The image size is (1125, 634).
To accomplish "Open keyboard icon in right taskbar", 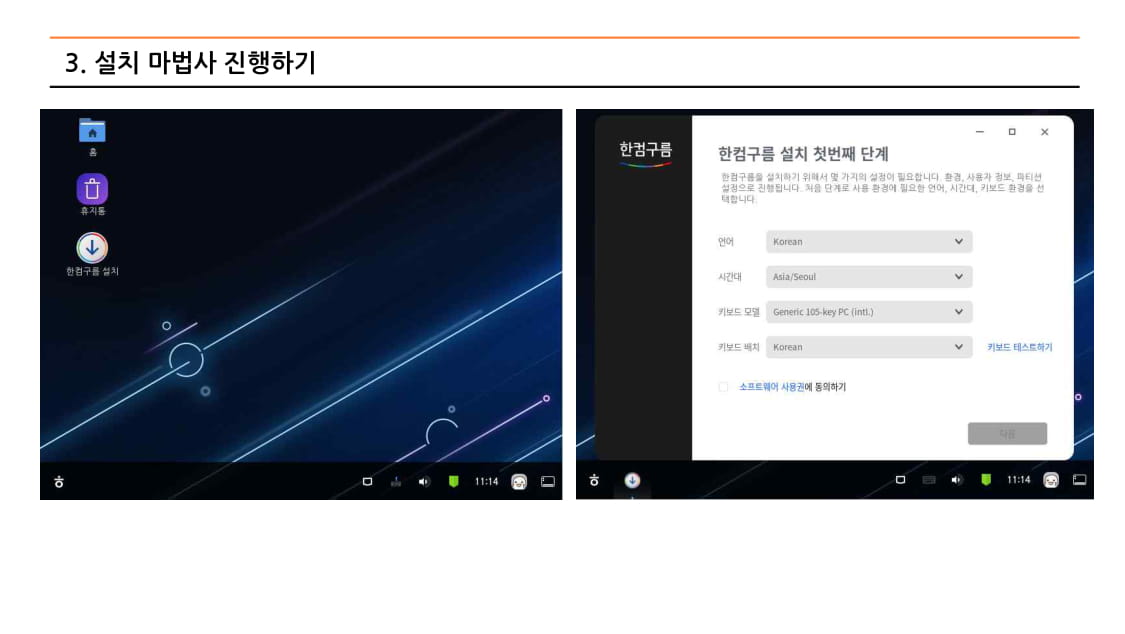I will point(929,480).
